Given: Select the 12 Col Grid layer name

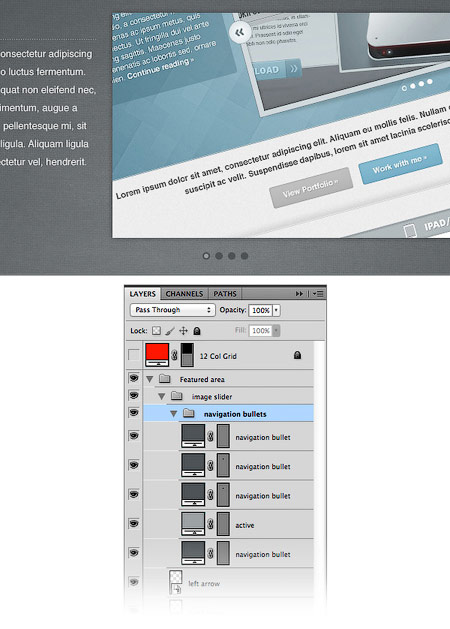Looking at the screenshot, I should (x=218, y=356).
